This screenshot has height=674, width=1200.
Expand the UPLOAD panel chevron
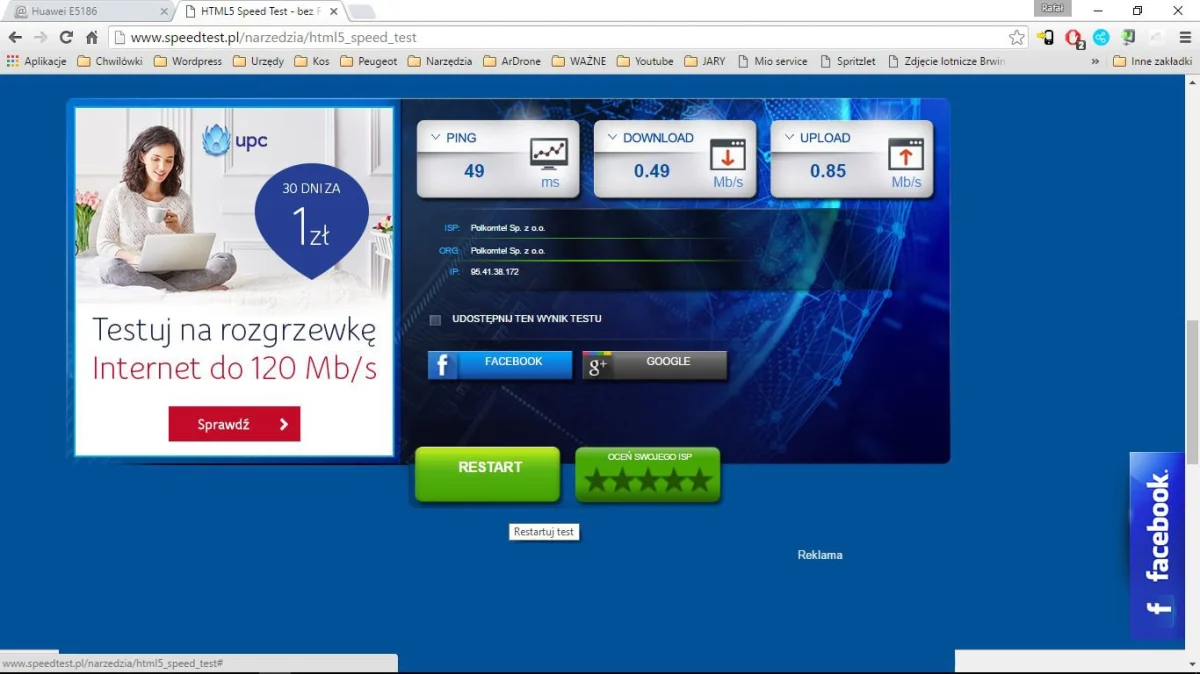point(789,138)
